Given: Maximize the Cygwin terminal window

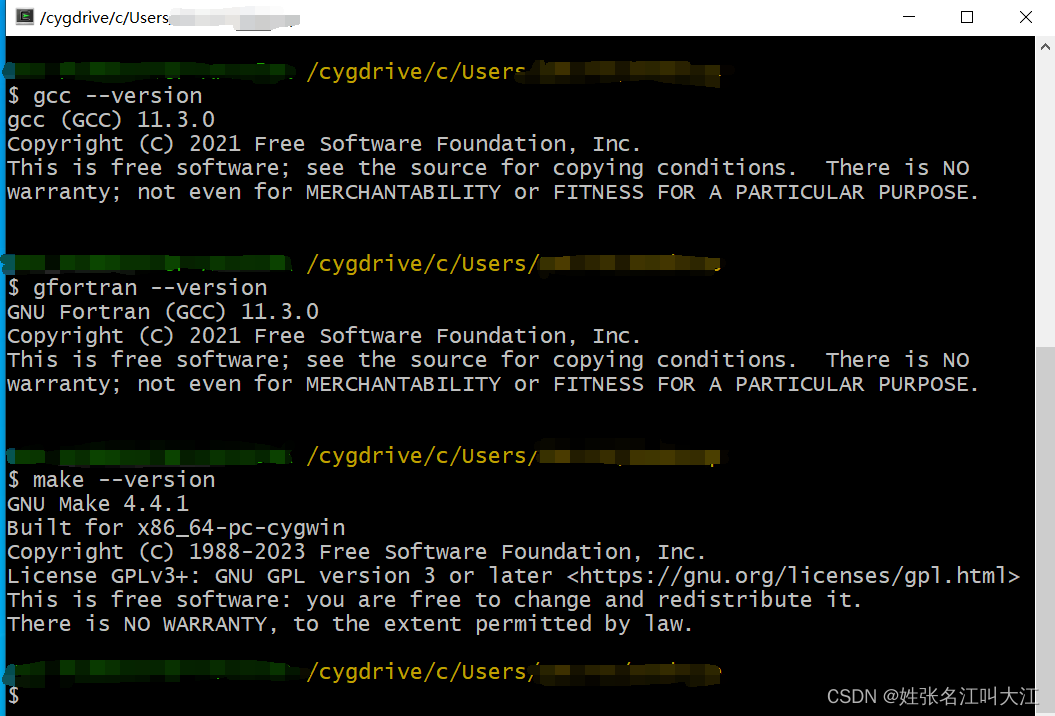Looking at the screenshot, I should point(966,16).
